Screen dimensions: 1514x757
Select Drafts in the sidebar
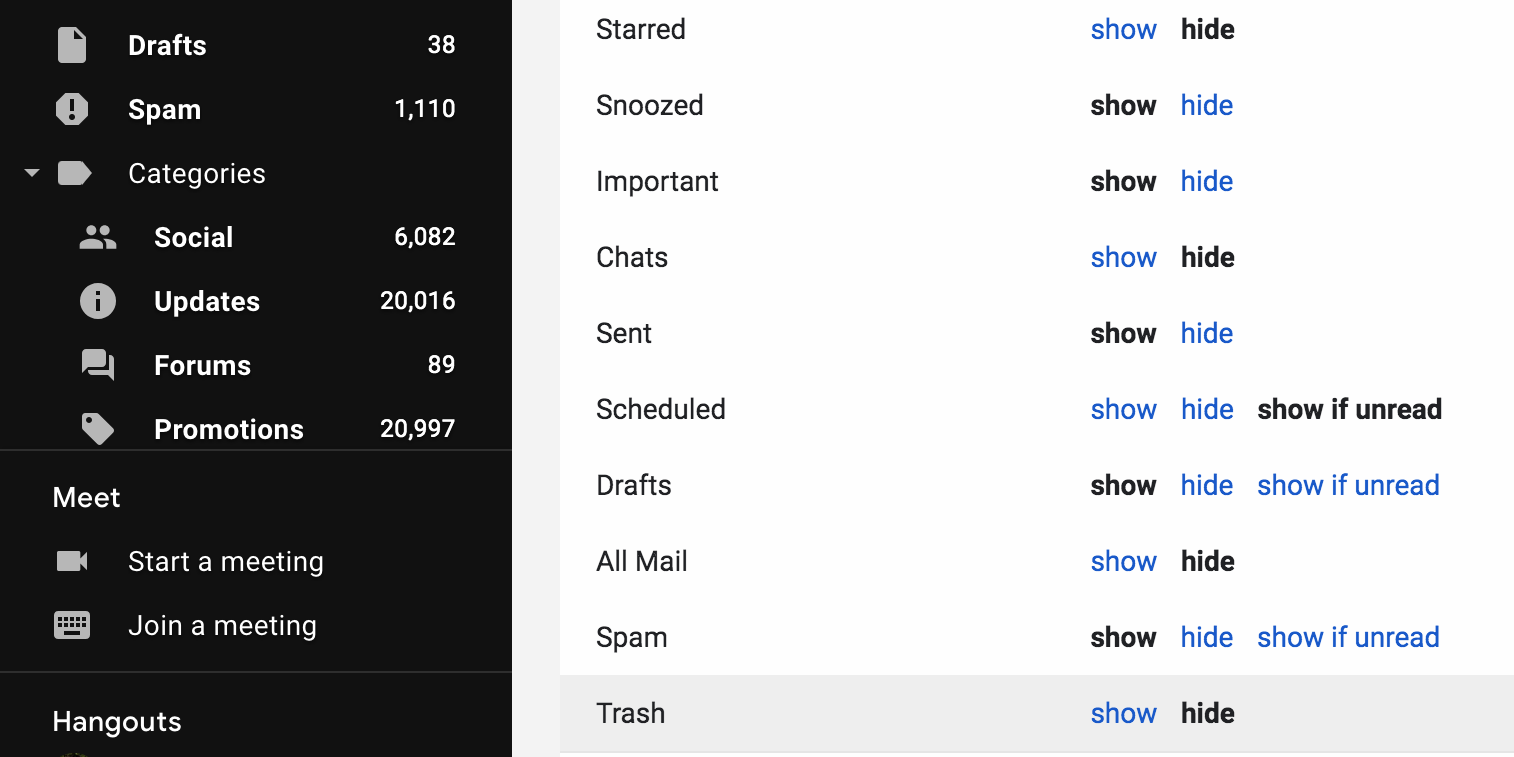click(x=167, y=45)
